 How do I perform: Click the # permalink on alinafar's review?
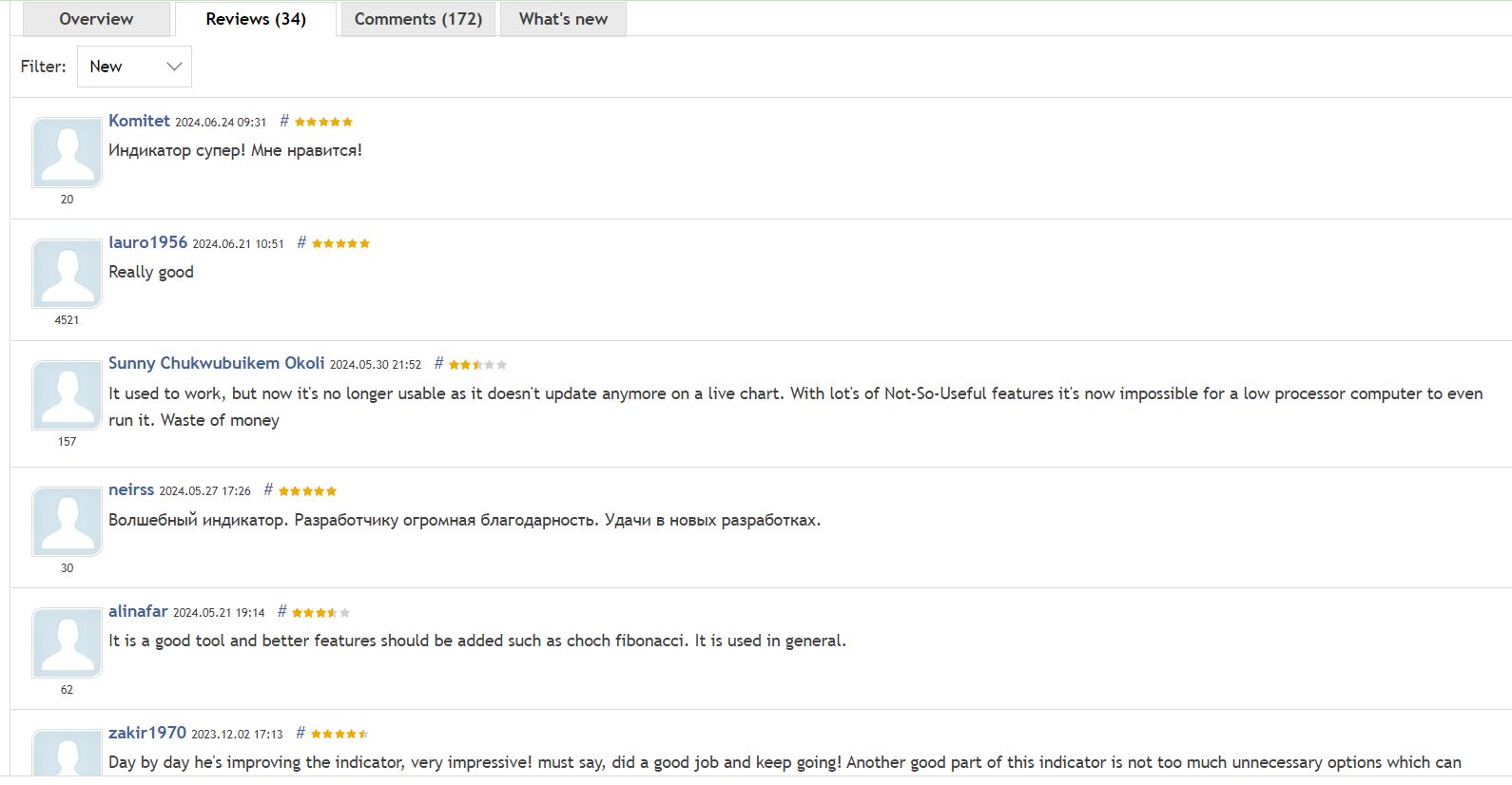(x=281, y=612)
